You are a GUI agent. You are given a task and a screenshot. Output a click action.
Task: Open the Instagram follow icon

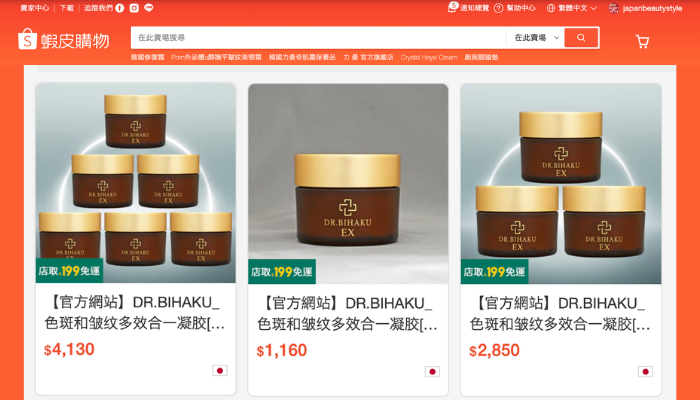tap(134, 8)
